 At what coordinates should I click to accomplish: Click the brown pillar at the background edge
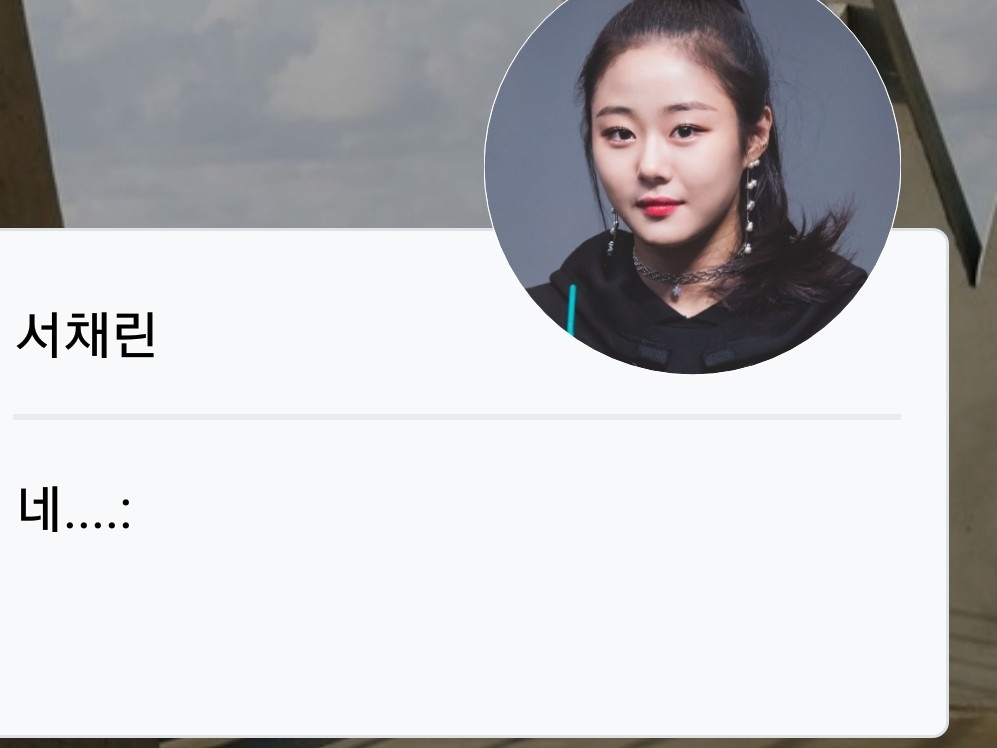point(29,114)
